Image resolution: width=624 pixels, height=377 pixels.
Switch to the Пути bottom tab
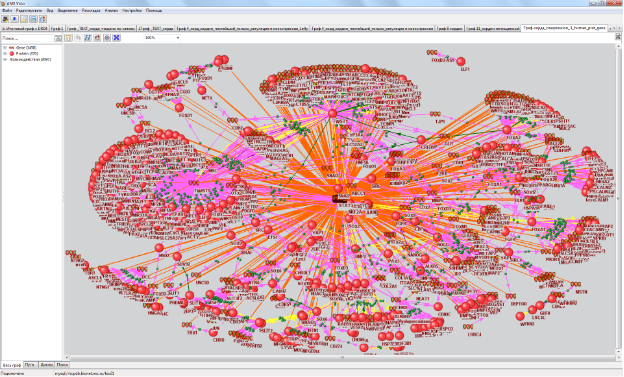pos(30,365)
